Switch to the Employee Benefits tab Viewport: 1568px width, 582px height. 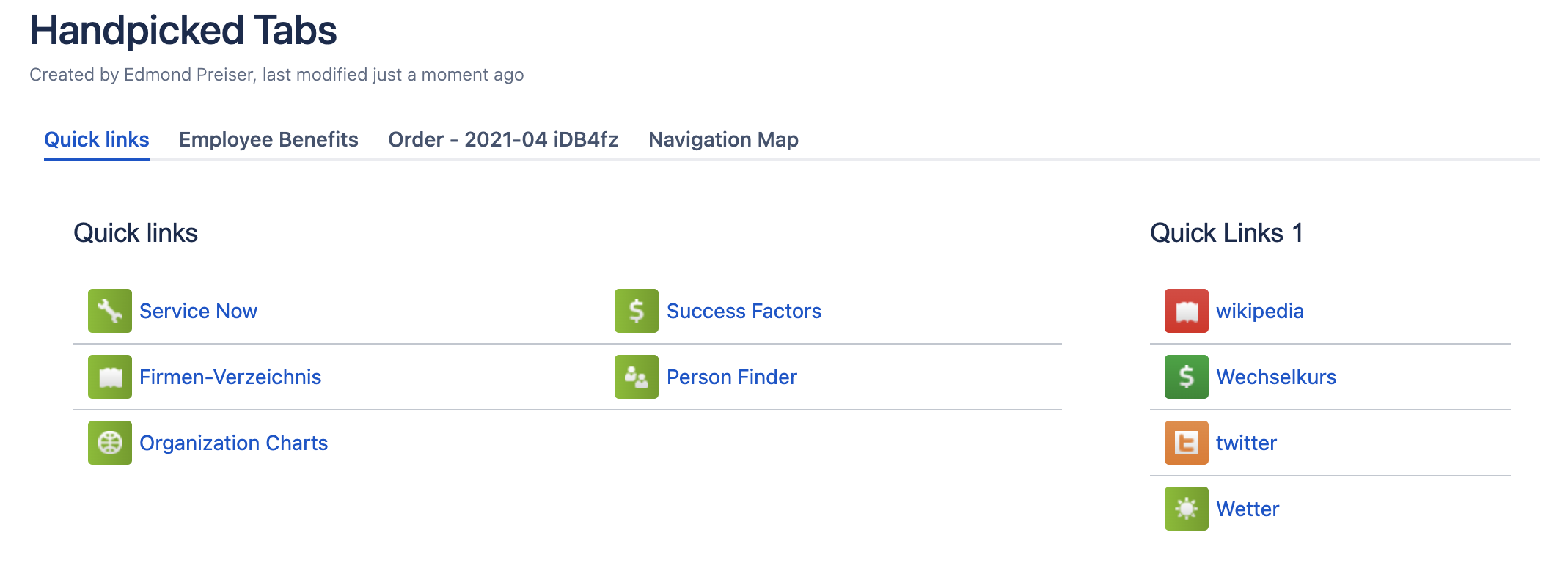pyautogui.click(x=268, y=139)
